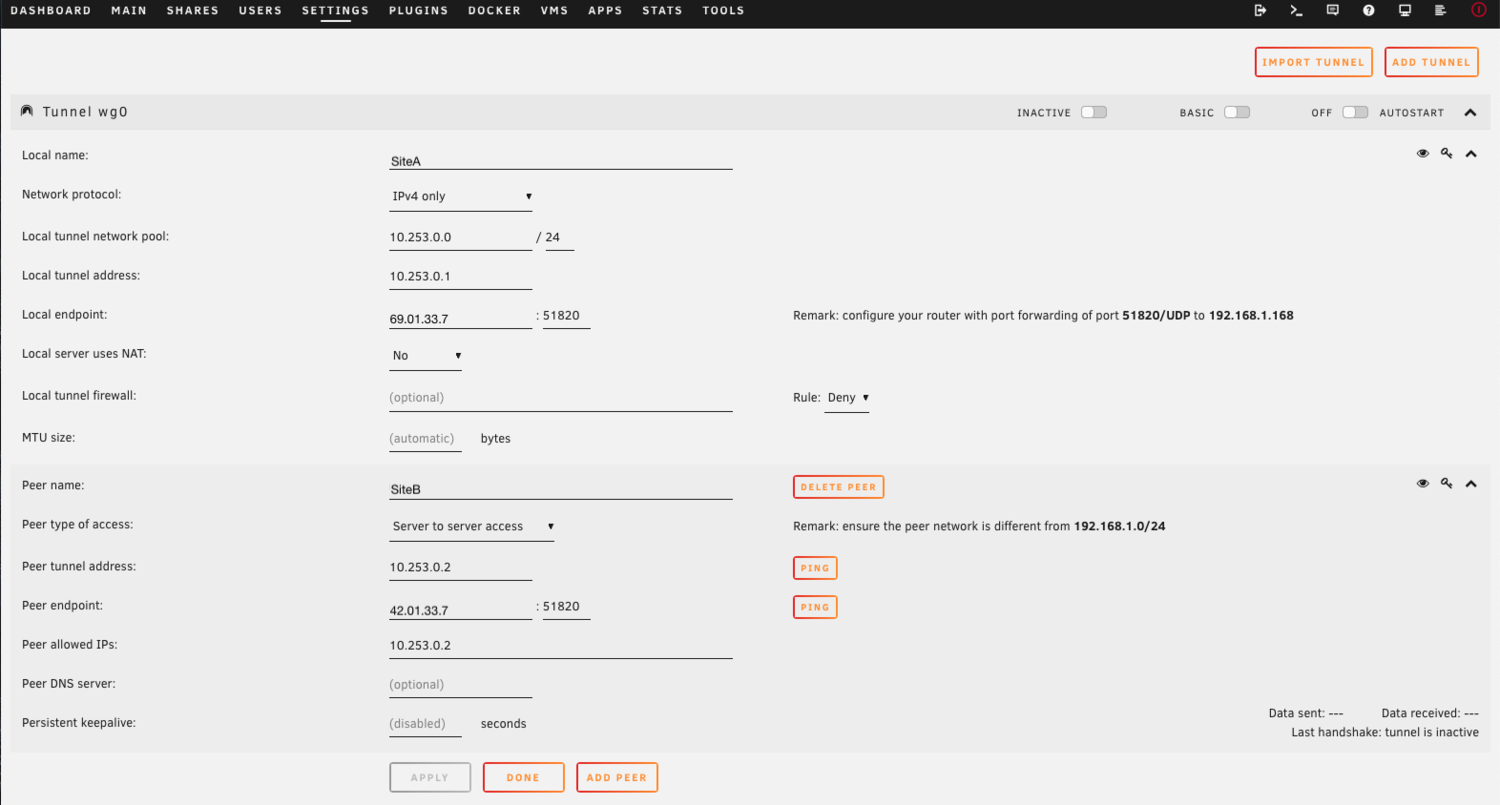This screenshot has height=805, width=1500.
Task: Click the Import Tunnel button
Action: (1313, 62)
